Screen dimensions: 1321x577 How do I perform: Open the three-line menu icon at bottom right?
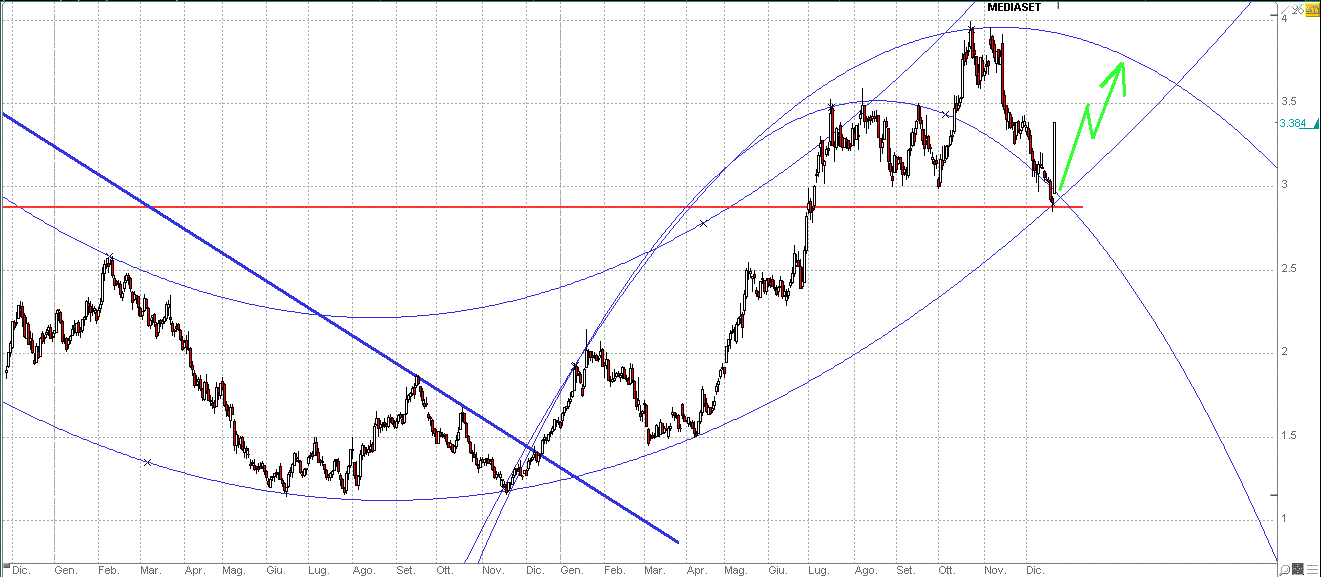[x=1312, y=568]
